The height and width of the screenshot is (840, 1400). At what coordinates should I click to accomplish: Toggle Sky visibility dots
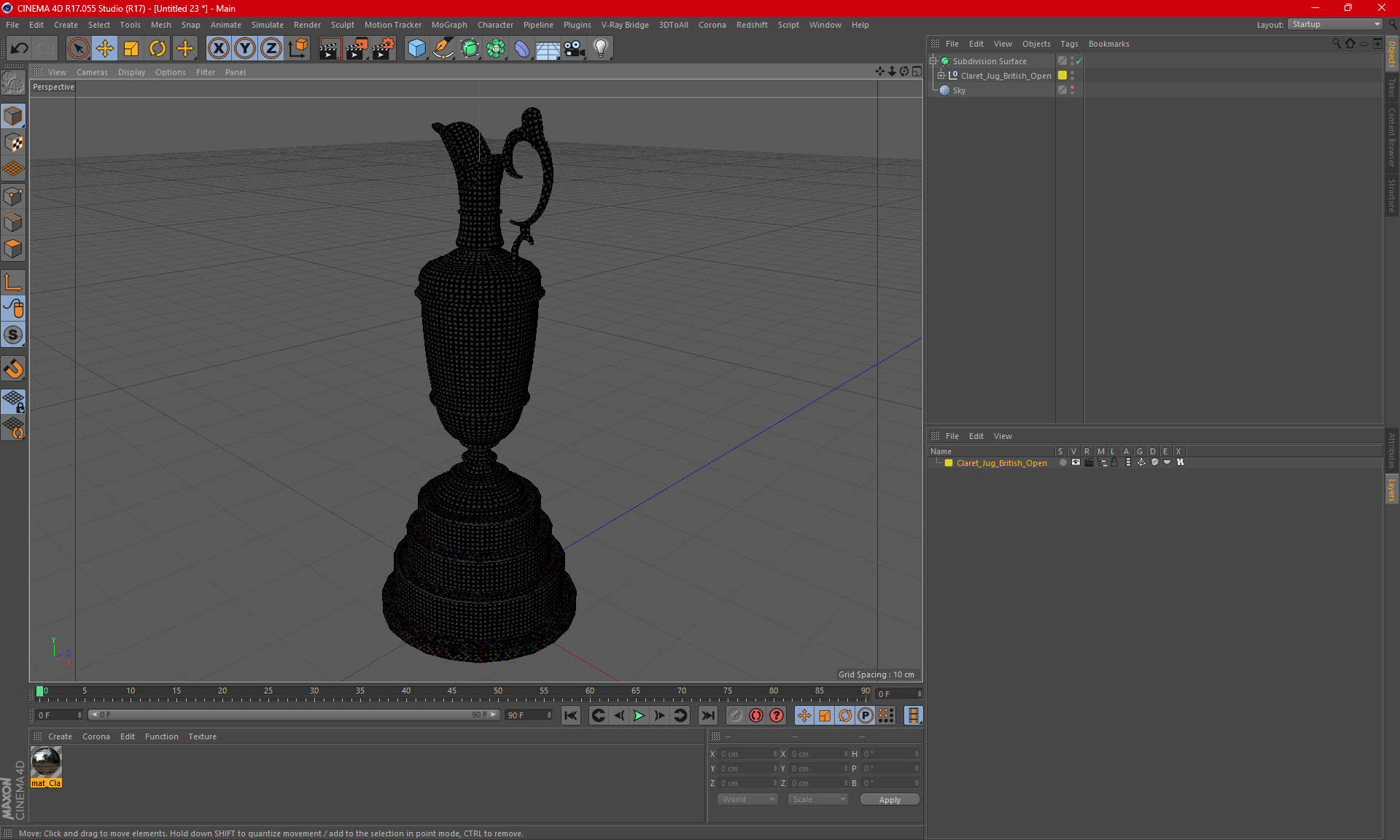point(1072,90)
